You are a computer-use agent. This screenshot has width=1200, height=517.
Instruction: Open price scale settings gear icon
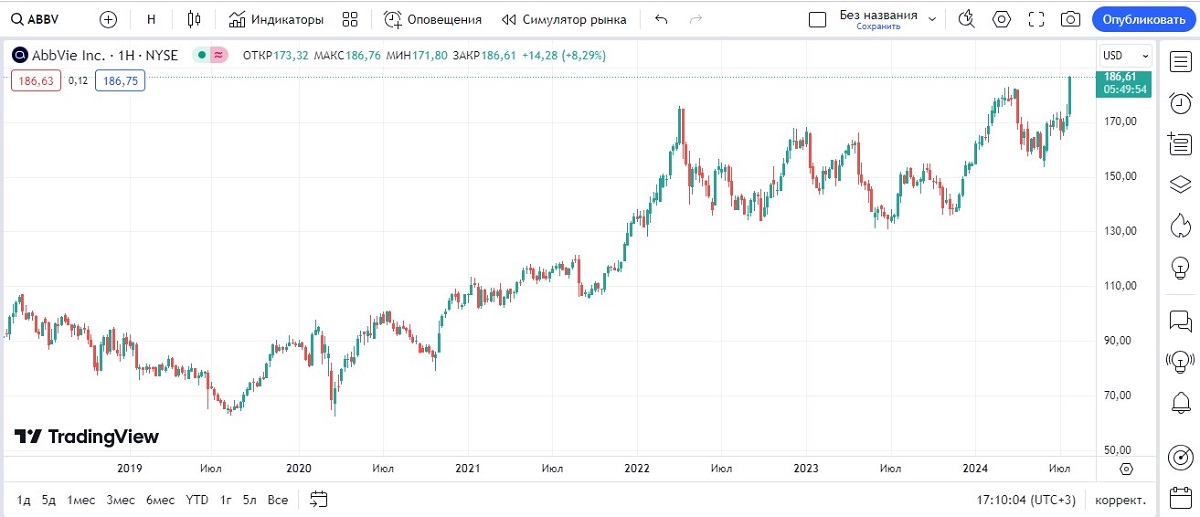pyautogui.click(x=1126, y=468)
